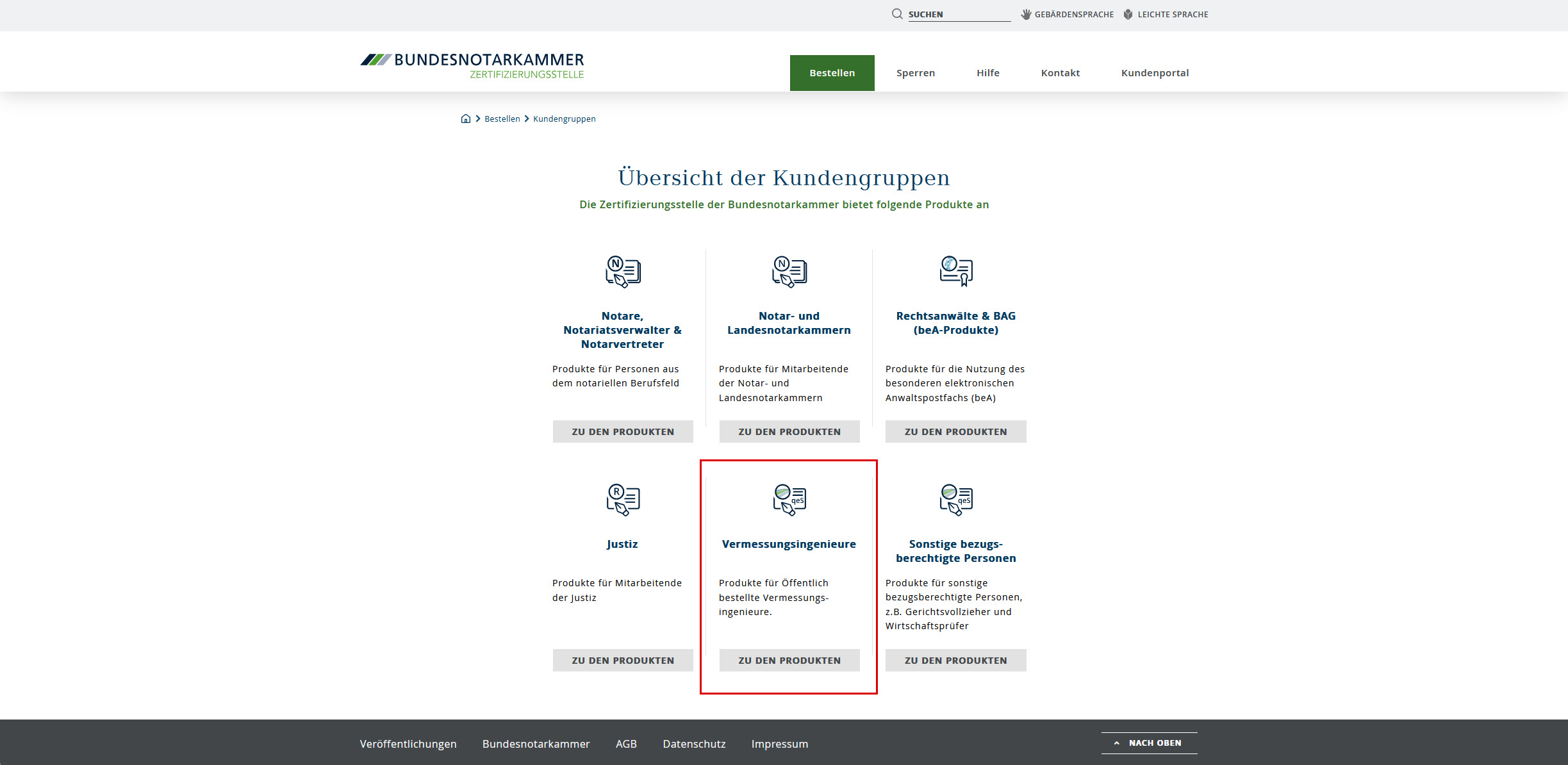The height and width of the screenshot is (765, 1568).
Task: Open the Kundenportal menu item
Action: (1155, 73)
